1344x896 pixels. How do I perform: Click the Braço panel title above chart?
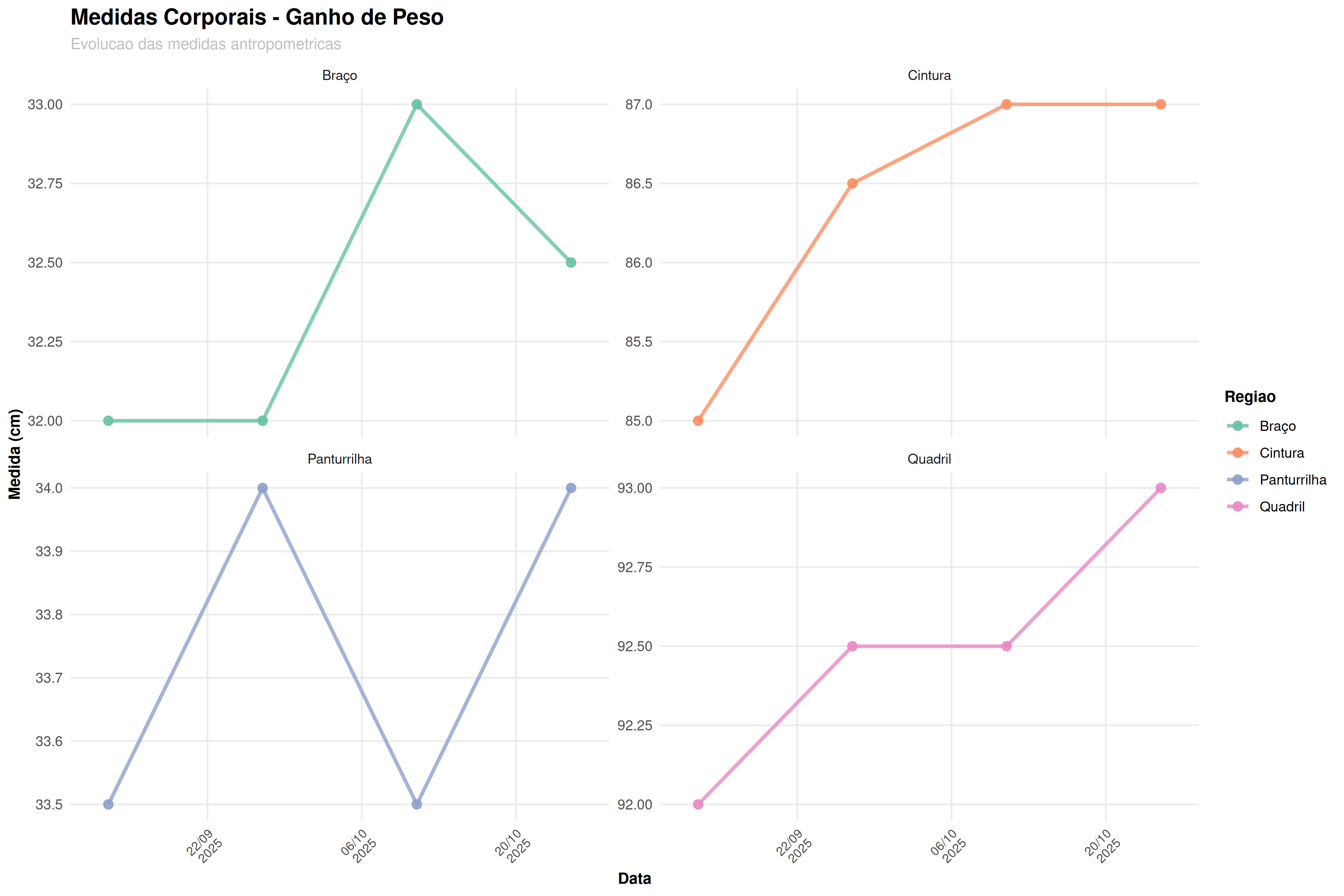(339, 75)
